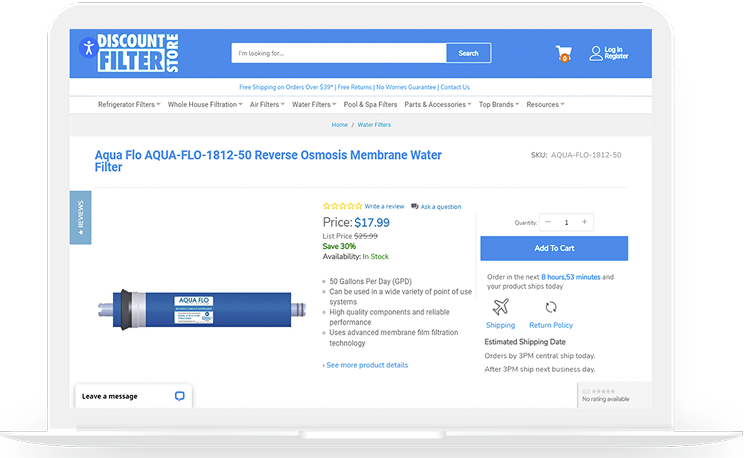Click the Discount Filter Store logo

pyautogui.click(x=138, y=53)
